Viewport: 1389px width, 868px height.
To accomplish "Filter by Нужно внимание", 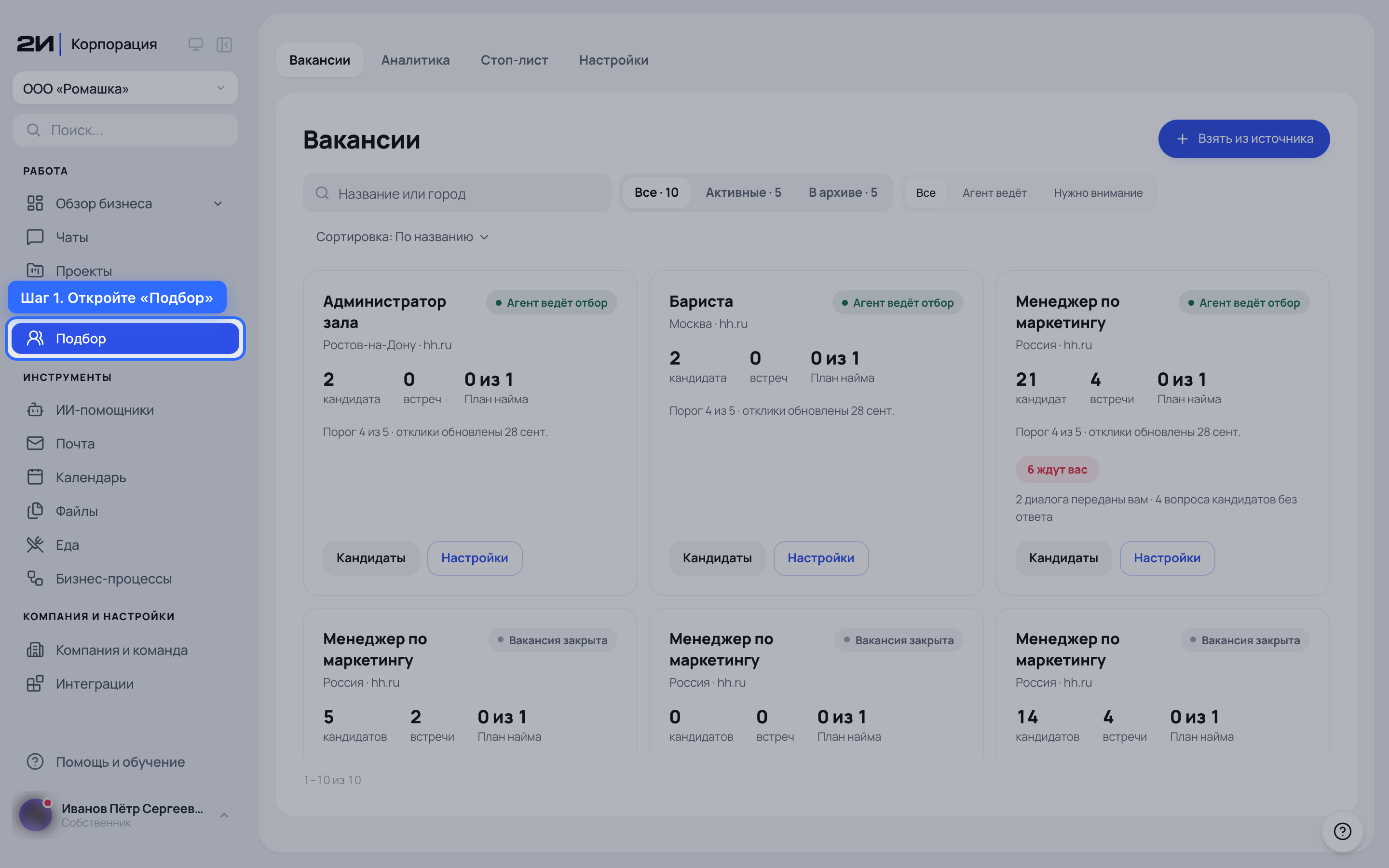I will click(x=1097, y=193).
